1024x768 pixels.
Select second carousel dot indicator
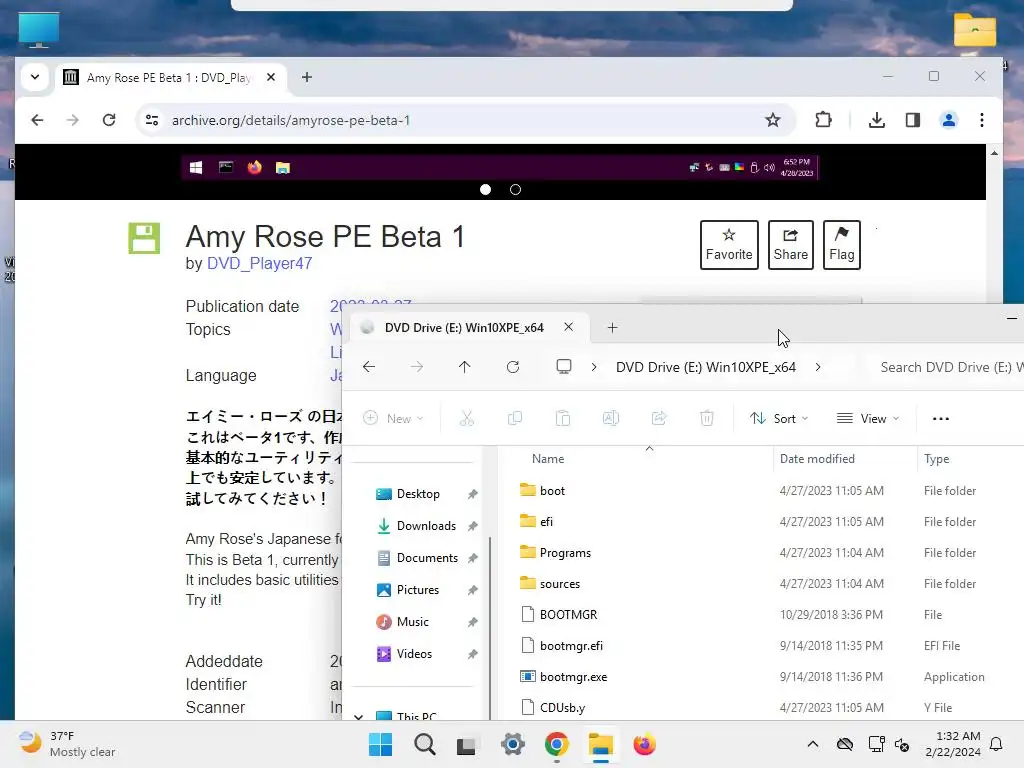coord(515,189)
